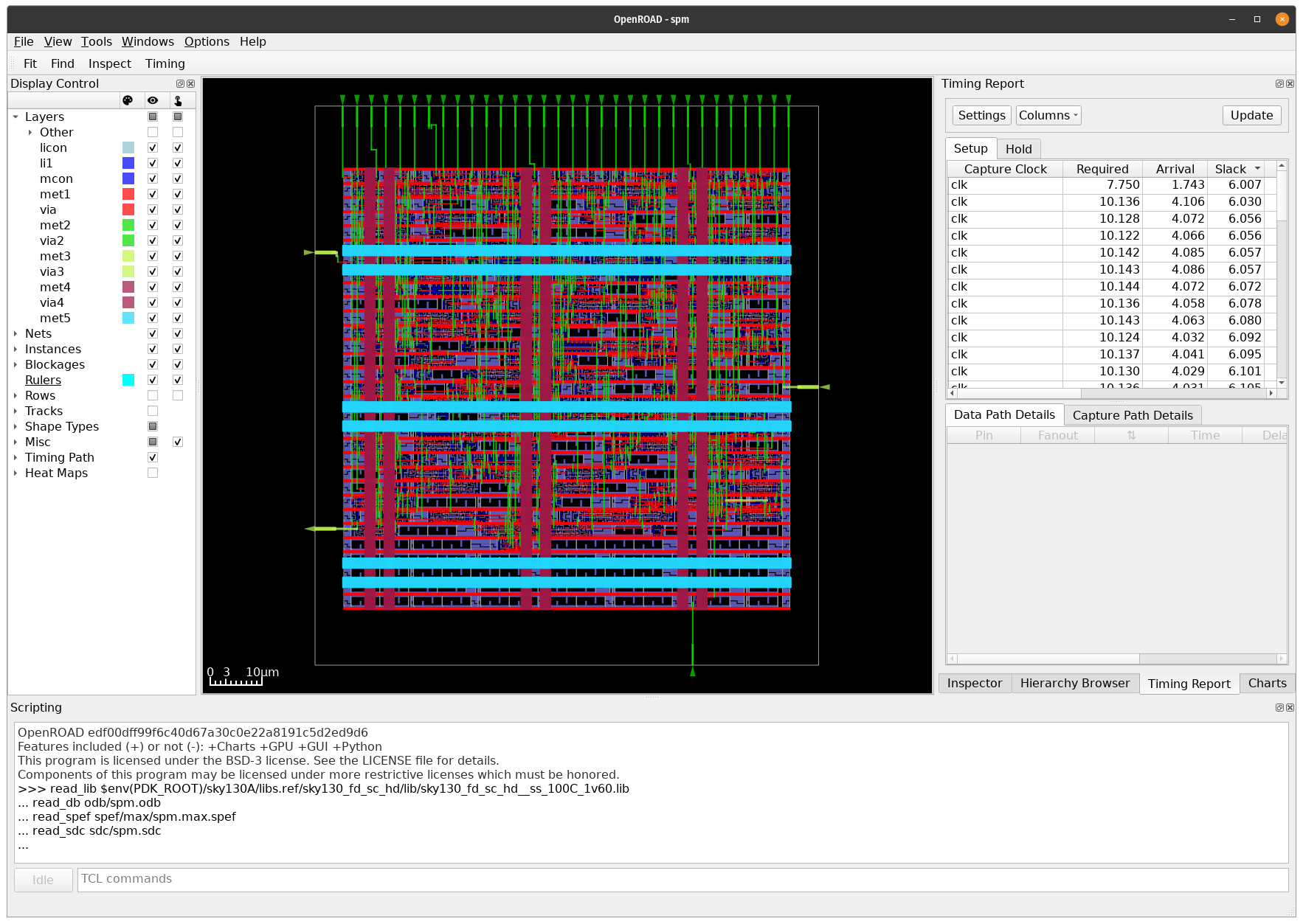Open timing report Settings

coord(981,115)
